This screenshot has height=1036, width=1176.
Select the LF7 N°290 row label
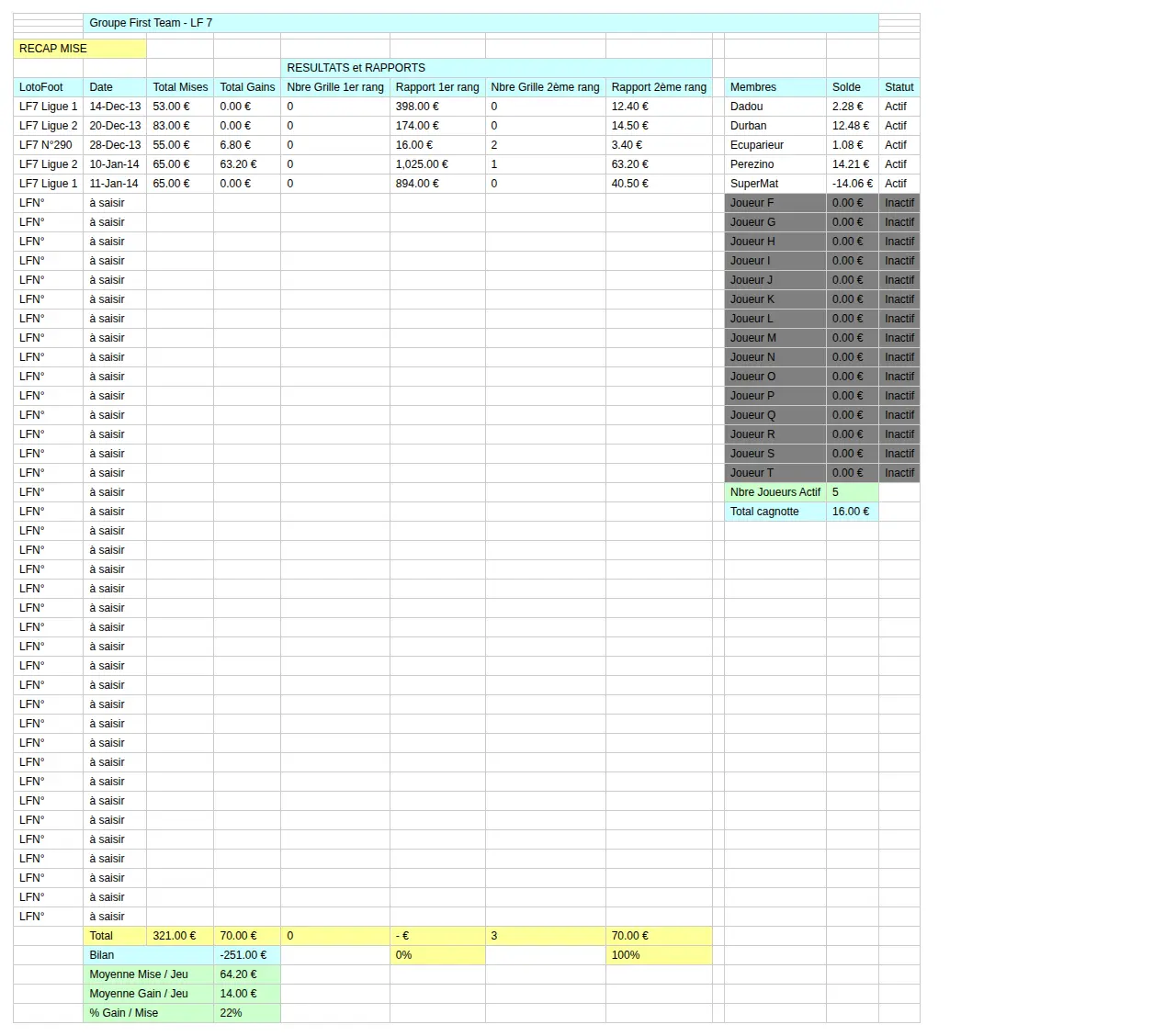(x=48, y=145)
